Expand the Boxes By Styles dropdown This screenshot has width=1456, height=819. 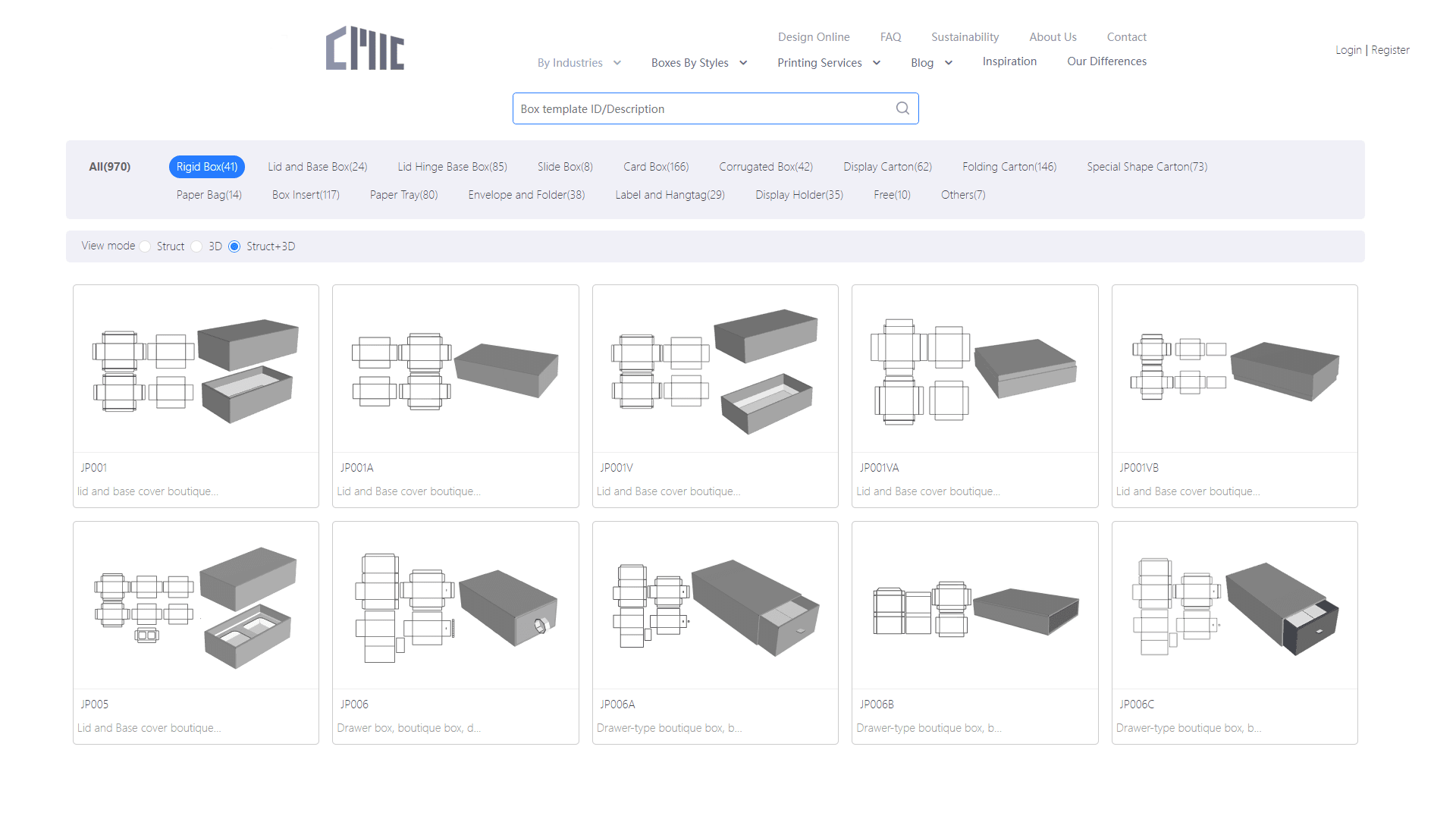click(x=698, y=63)
